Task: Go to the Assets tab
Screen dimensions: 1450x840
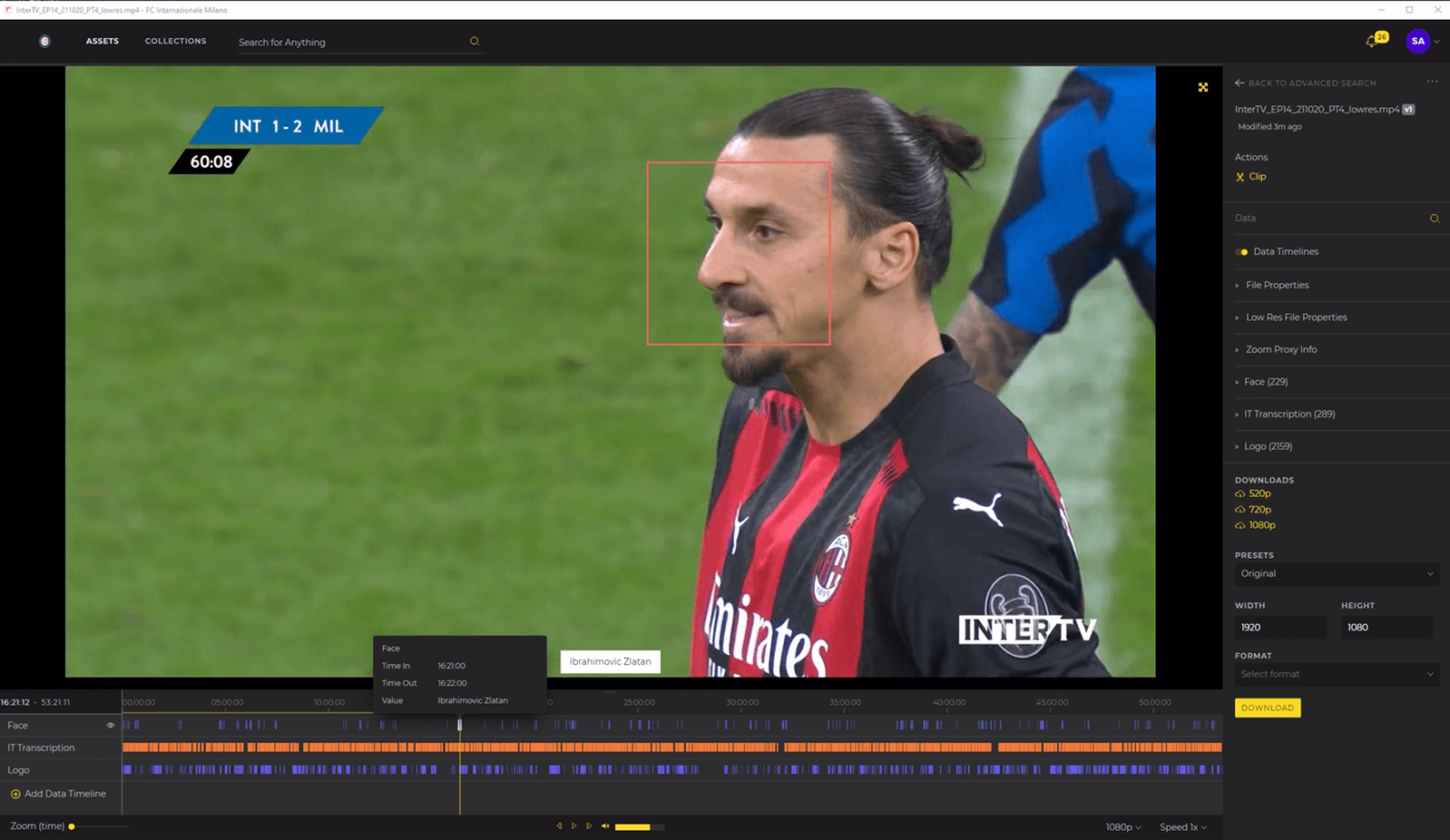Action: (103, 41)
